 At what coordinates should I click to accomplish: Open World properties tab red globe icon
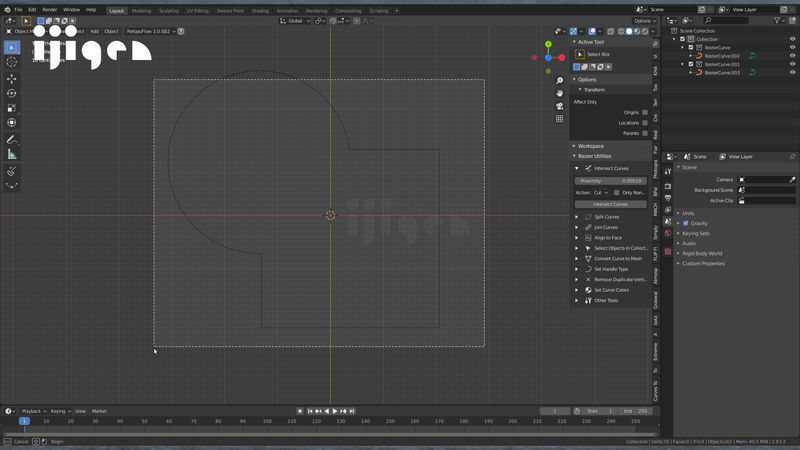668,234
